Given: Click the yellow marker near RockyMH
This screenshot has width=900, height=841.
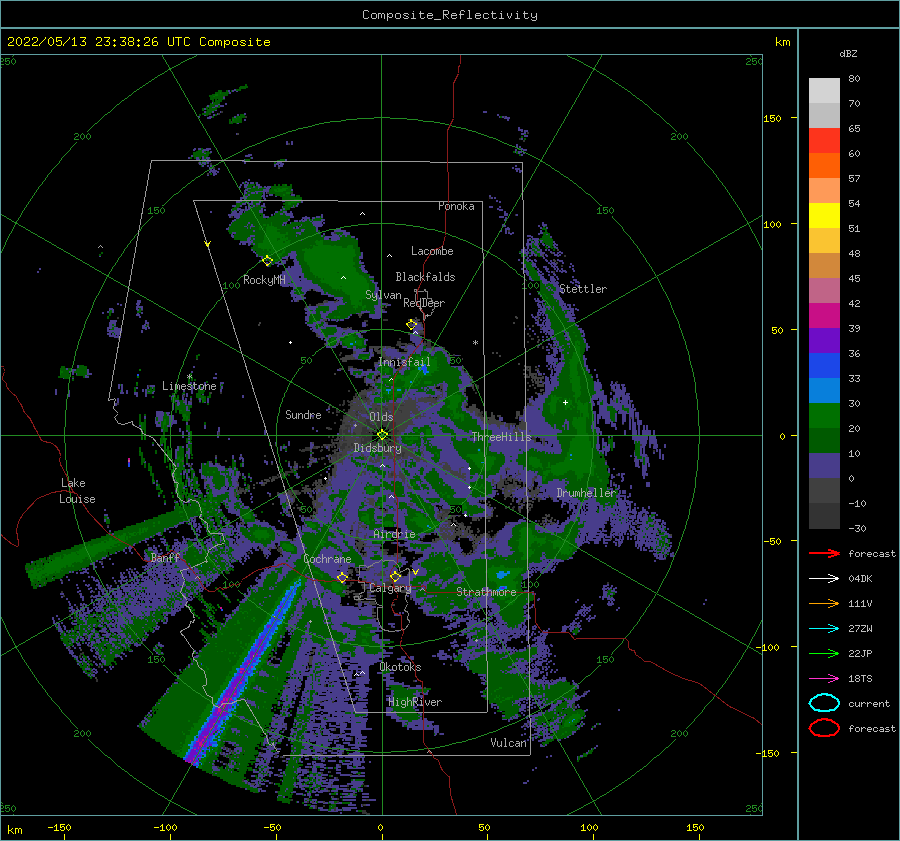Looking at the screenshot, I should [267, 261].
